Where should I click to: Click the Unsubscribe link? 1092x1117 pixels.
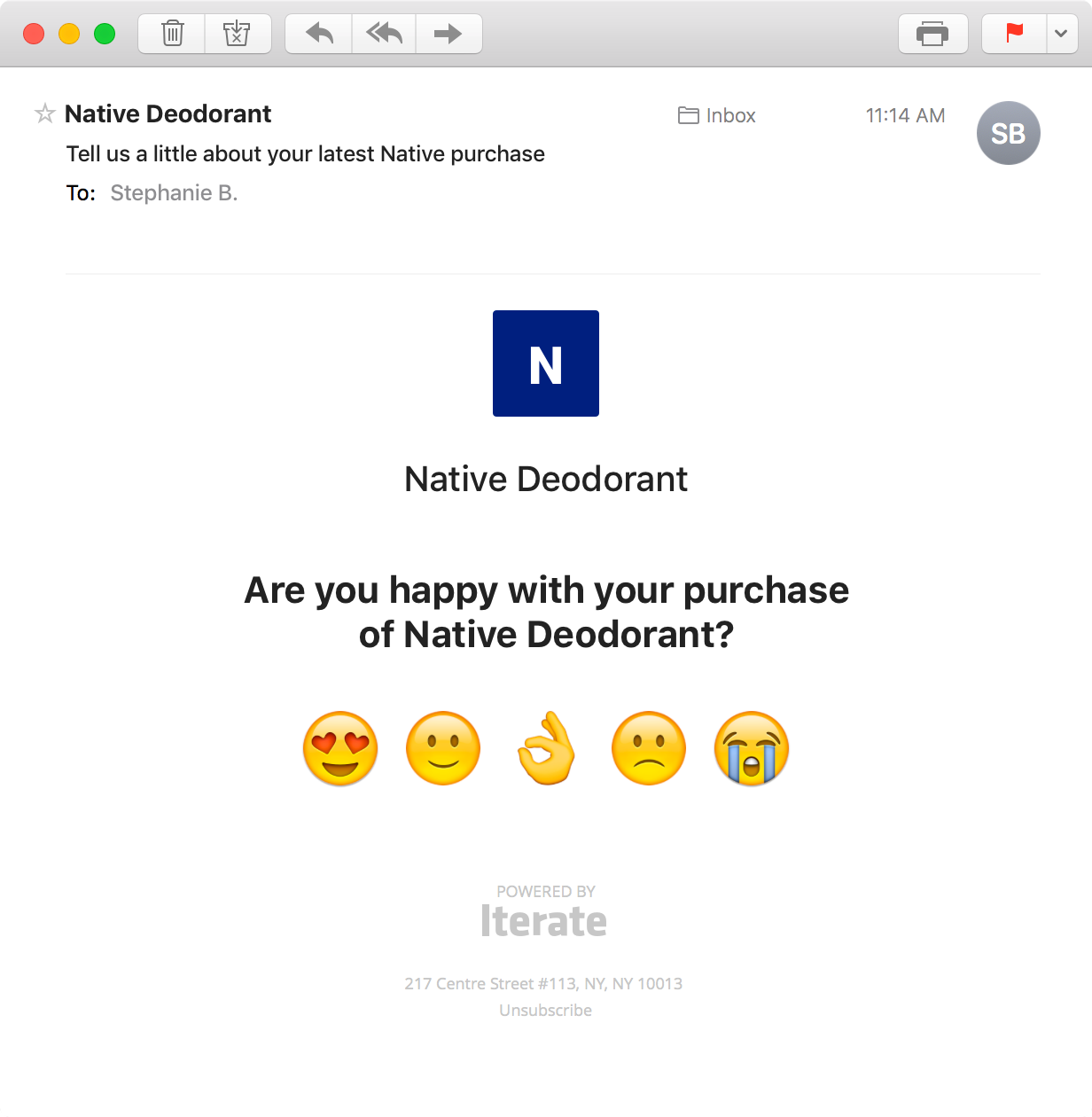click(x=546, y=1011)
